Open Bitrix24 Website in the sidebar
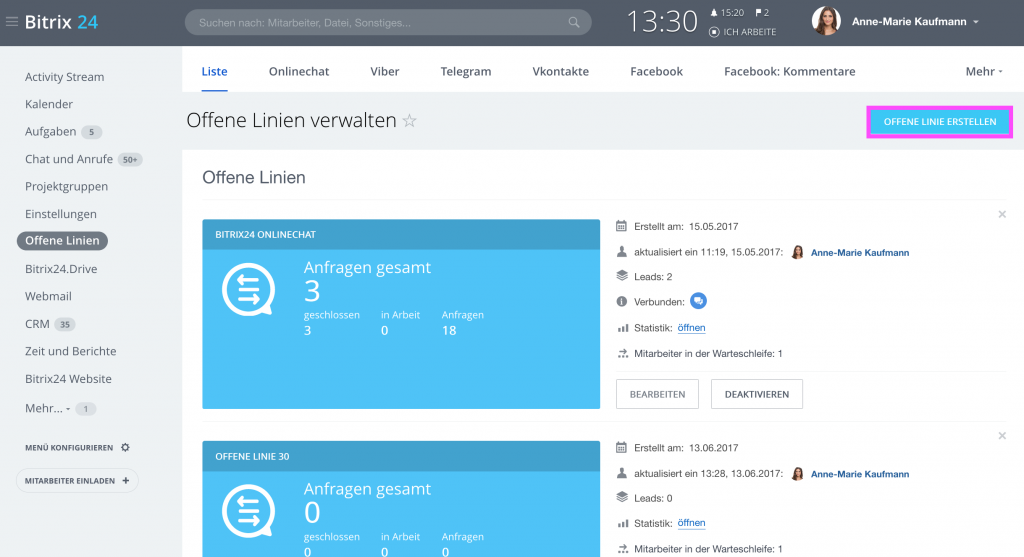The width and height of the screenshot is (1024, 557). [x=68, y=378]
